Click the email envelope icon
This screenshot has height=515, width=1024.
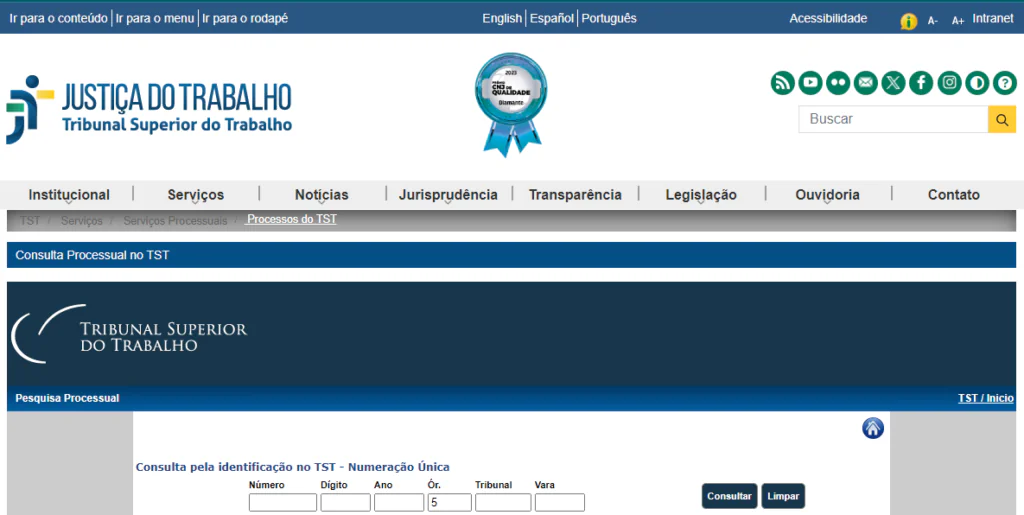[866, 83]
